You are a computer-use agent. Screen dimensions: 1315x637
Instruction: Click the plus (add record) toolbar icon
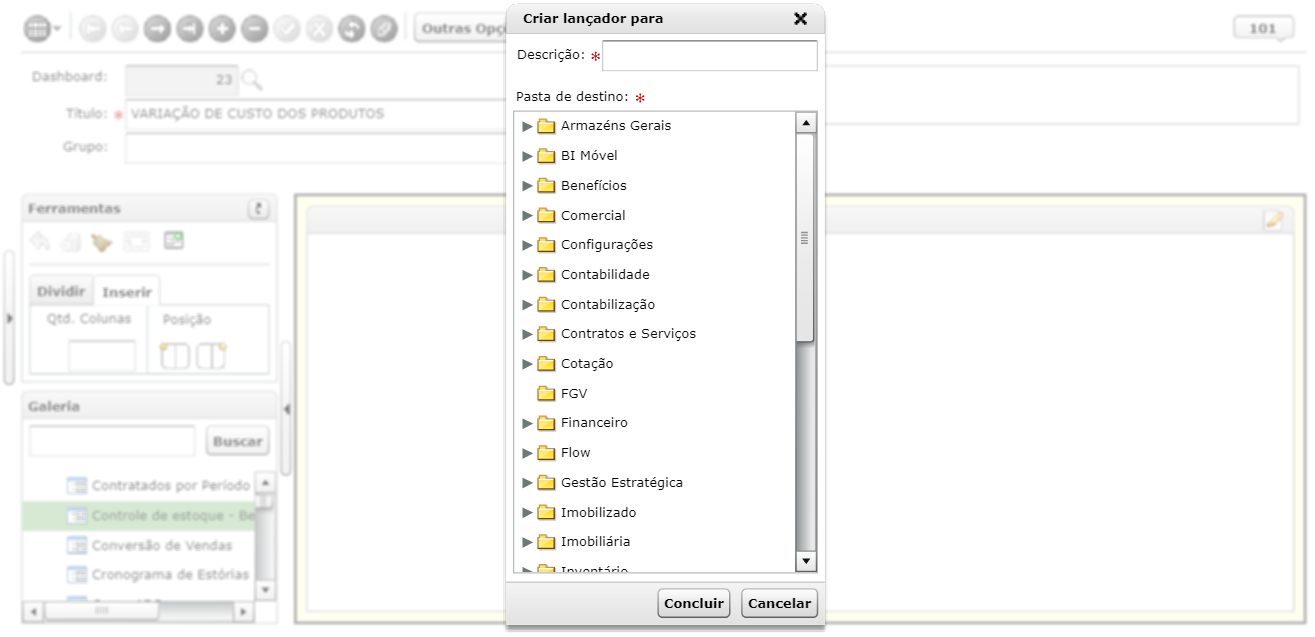point(222,29)
